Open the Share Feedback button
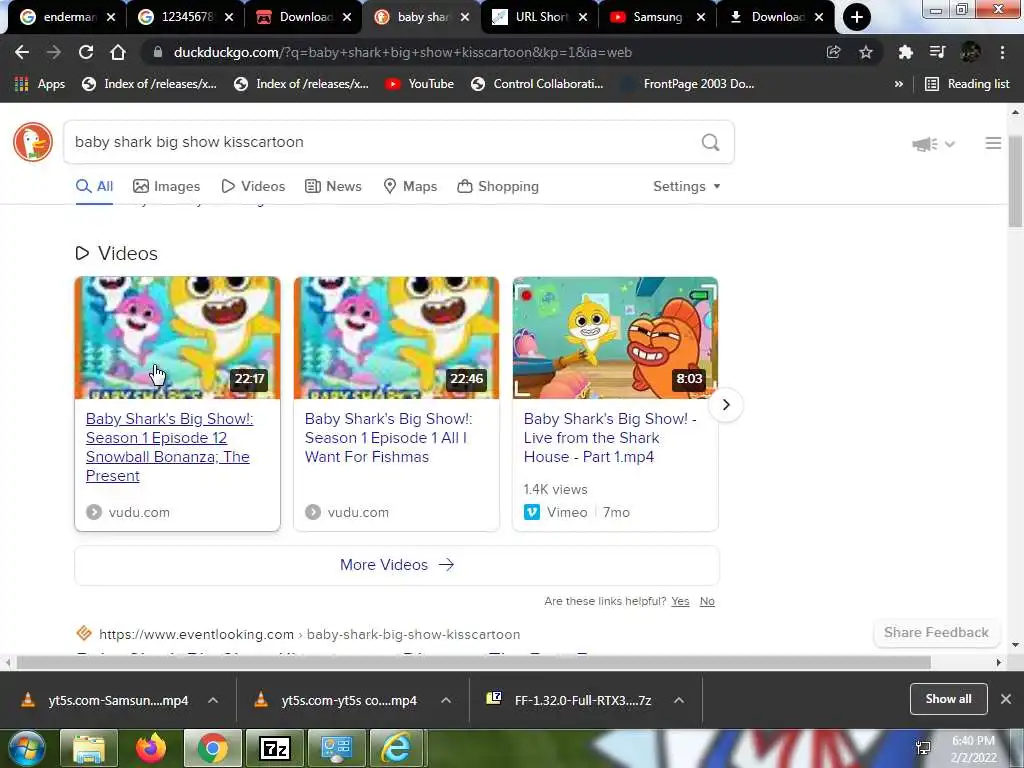Viewport: 1024px width, 768px height. point(936,632)
